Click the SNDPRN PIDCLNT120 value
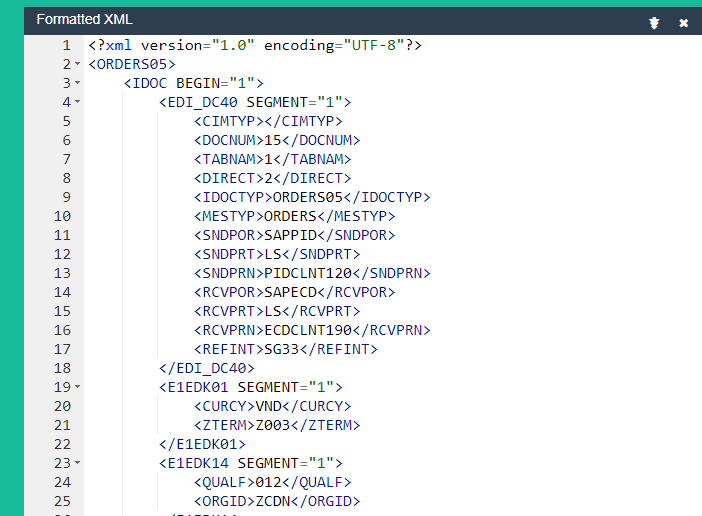 pyautogui.click(x=308, y=274)
